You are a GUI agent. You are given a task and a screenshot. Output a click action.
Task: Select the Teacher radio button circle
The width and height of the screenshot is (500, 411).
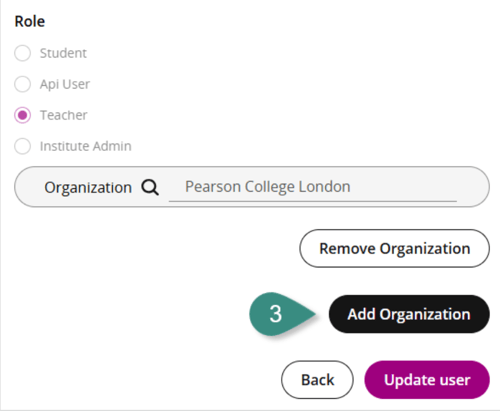pos(22,115)
